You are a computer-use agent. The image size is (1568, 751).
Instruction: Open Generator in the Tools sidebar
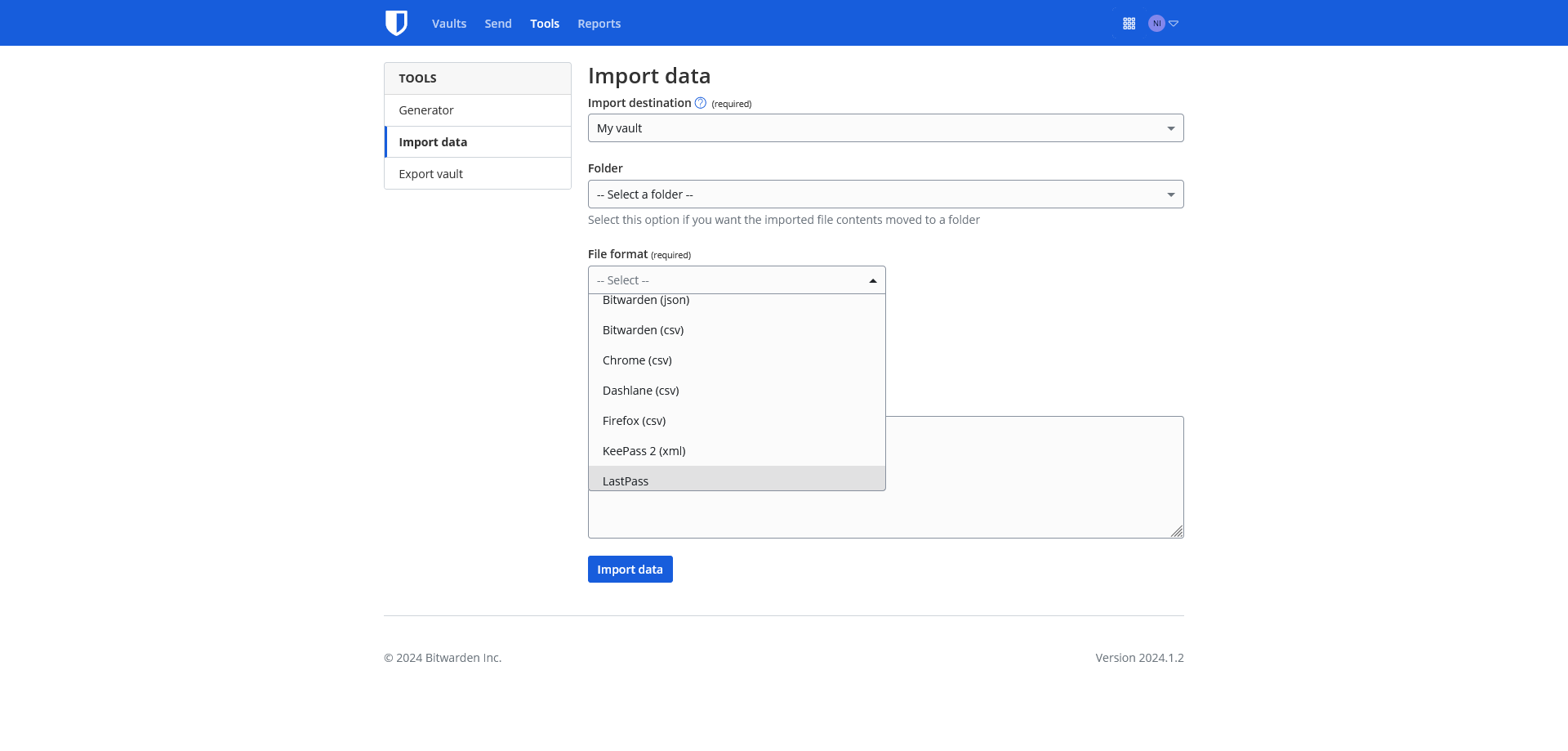pyautogui.click(x=426, y=110)
